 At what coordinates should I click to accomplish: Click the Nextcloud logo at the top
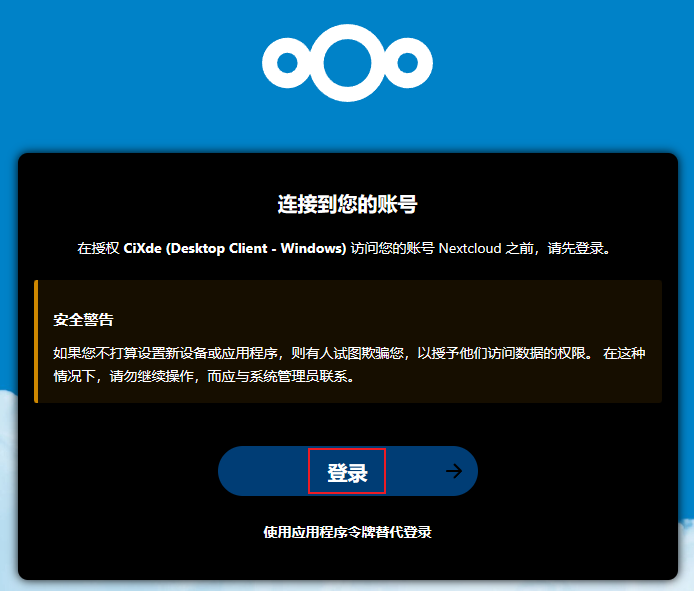tap(347, 63)
